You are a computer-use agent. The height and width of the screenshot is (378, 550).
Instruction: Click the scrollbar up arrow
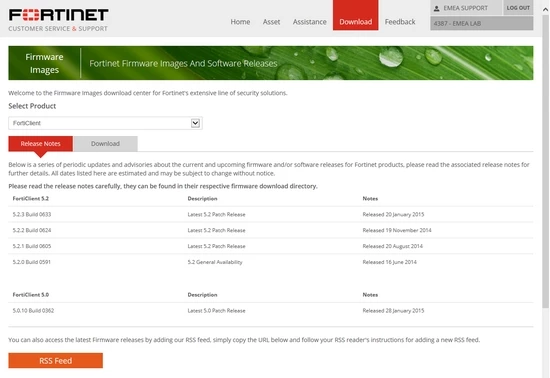click(545, 9)
